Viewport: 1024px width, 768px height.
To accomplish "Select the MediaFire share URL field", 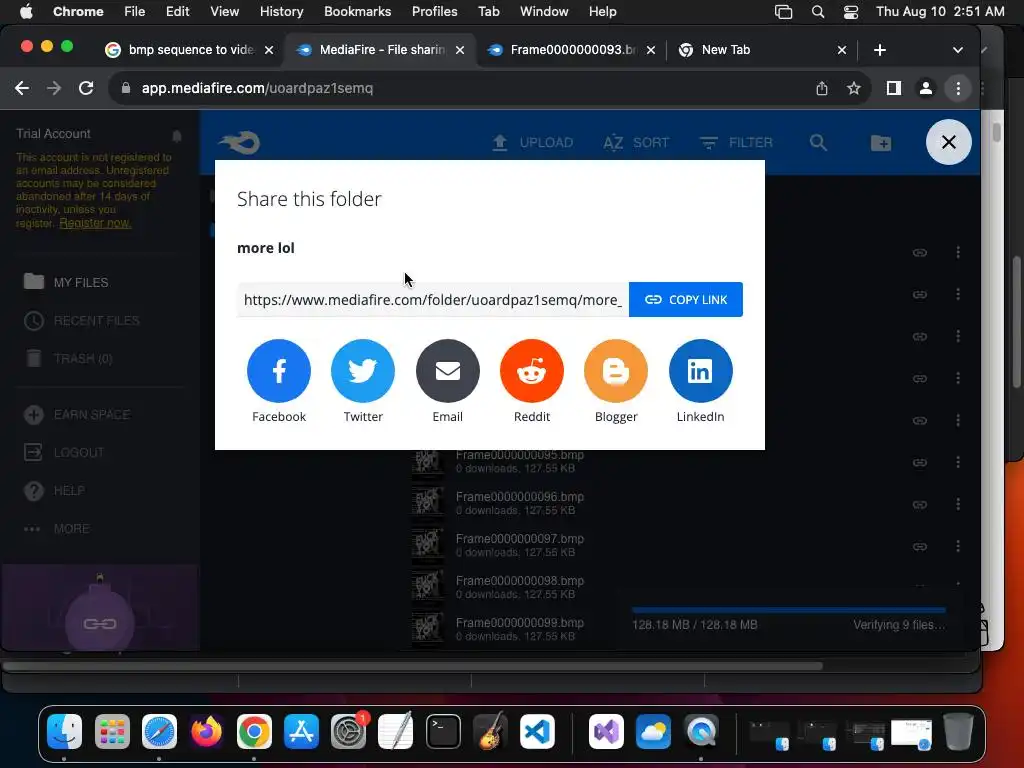I will coord(433,299).
